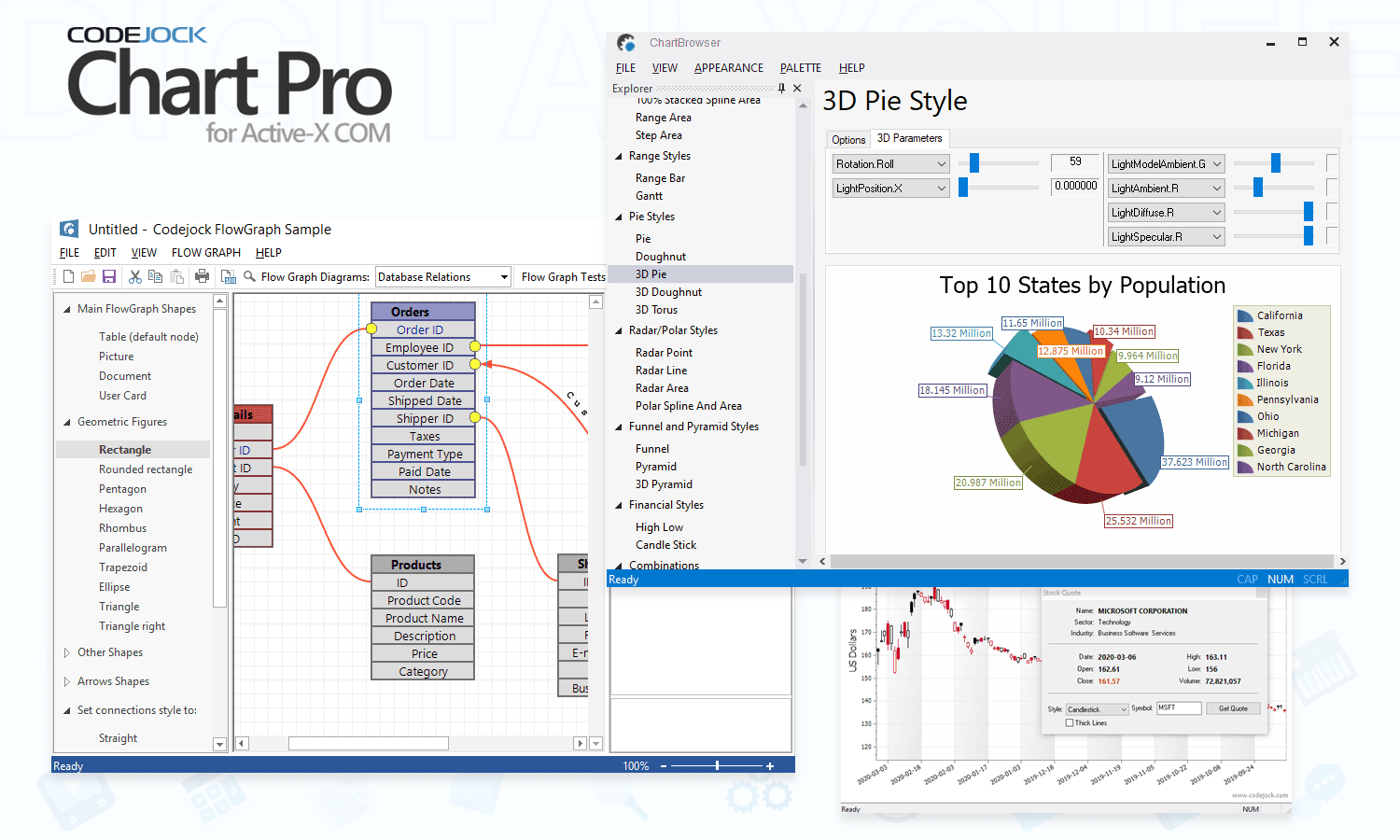Viewport: 1400px width, 840px height.
Task: Select Rounded rectangle shape in the shapes list
Action: [x=146, y=469]
